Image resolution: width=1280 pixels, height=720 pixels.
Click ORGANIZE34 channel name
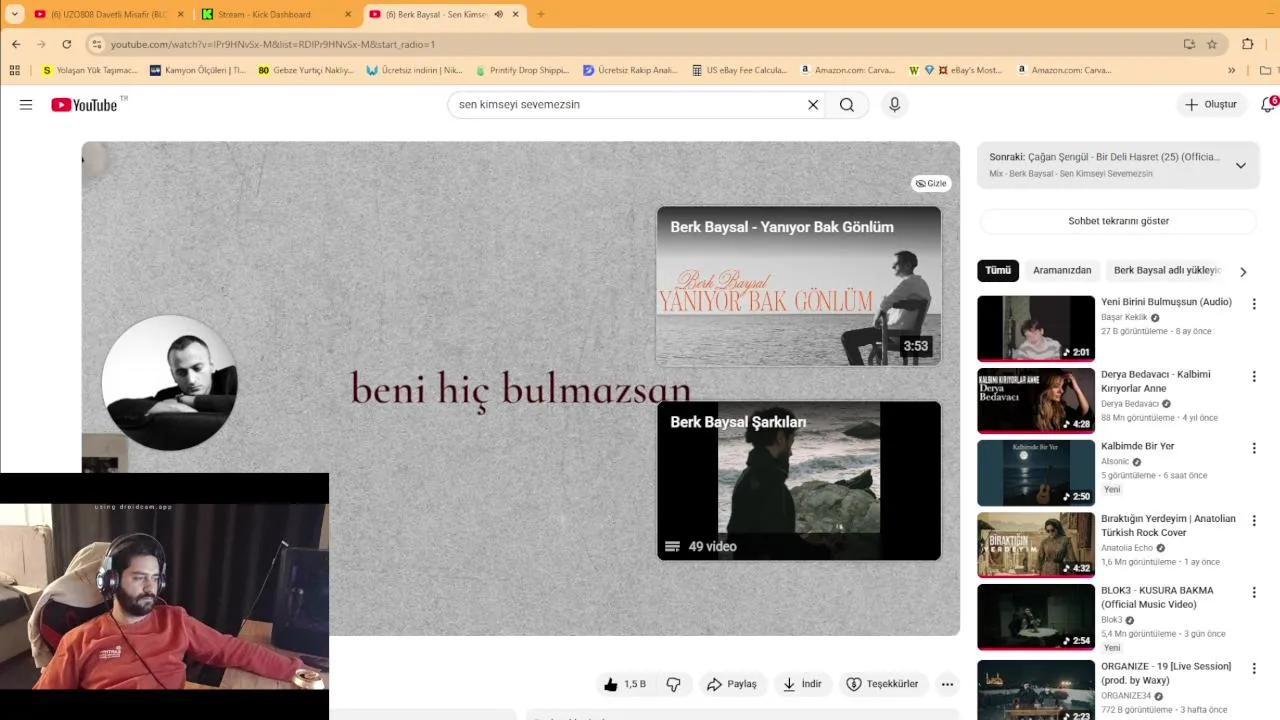[1125, 696]
